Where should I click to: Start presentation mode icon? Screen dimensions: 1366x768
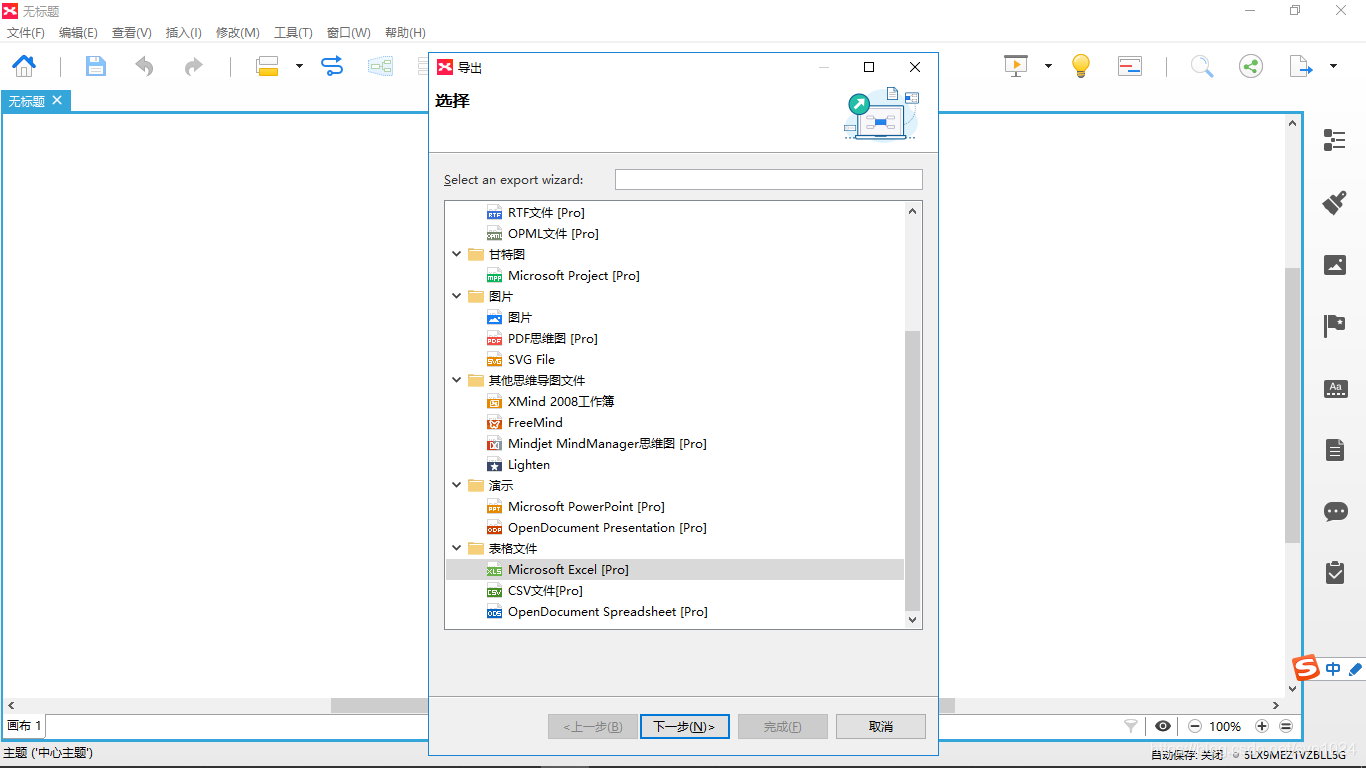[x=1016, y=66]
